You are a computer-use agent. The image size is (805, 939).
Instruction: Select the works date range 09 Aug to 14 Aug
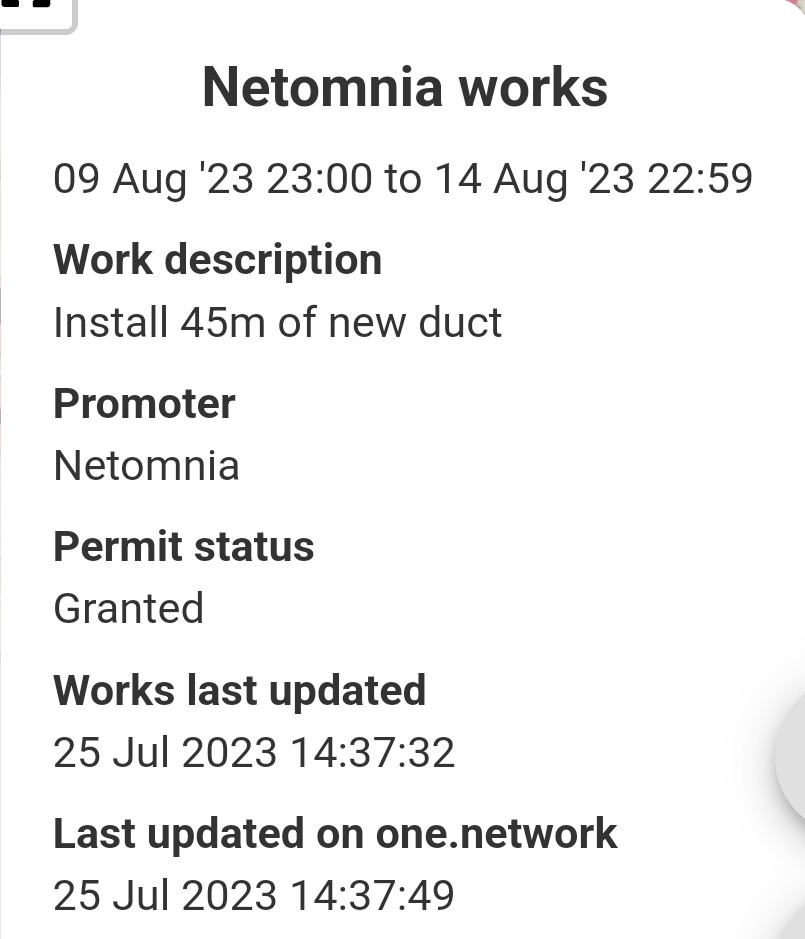(402, 178)
